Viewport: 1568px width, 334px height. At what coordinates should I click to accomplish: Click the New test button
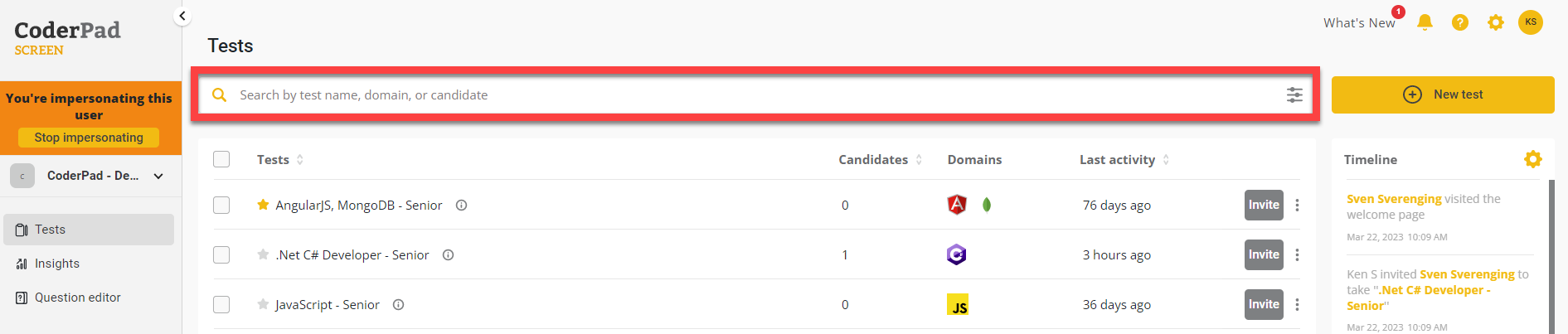coord(1442,94)
